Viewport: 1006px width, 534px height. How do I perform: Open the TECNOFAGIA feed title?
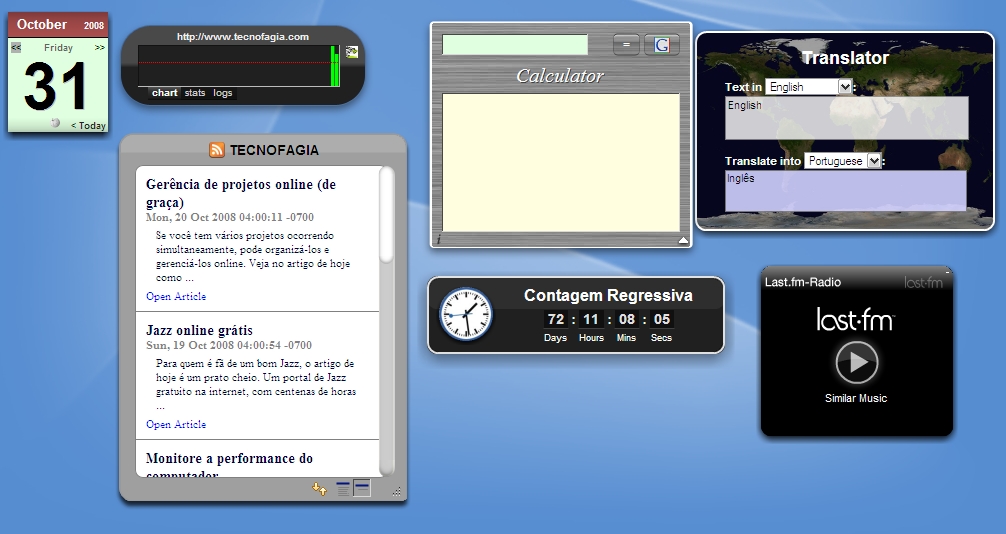click(274, 150)
